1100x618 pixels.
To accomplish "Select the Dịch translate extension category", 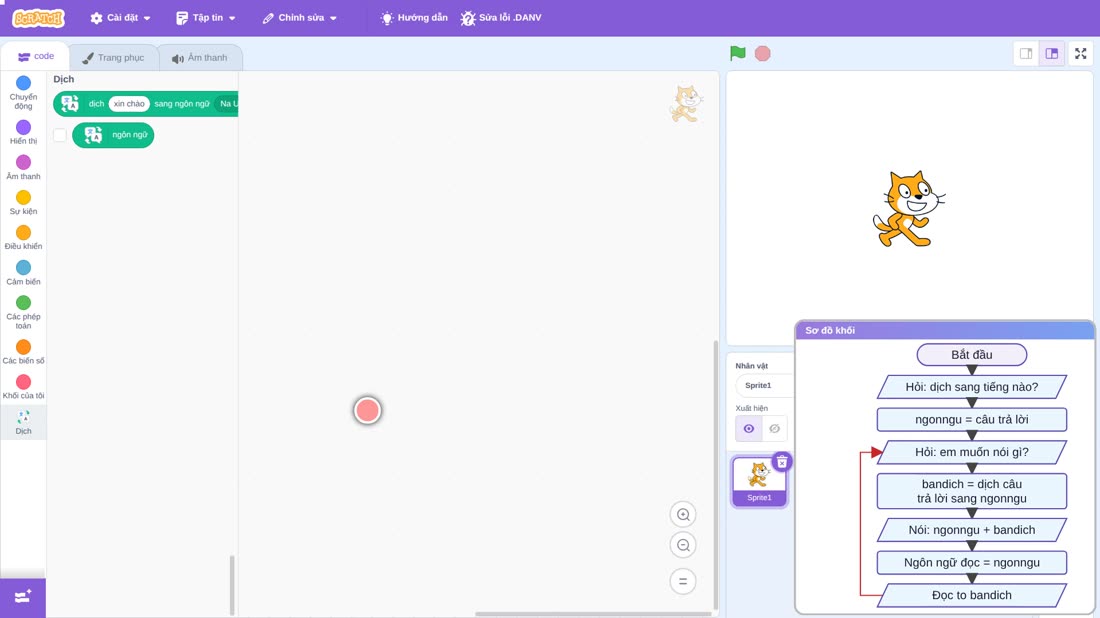I will (23, 422).
